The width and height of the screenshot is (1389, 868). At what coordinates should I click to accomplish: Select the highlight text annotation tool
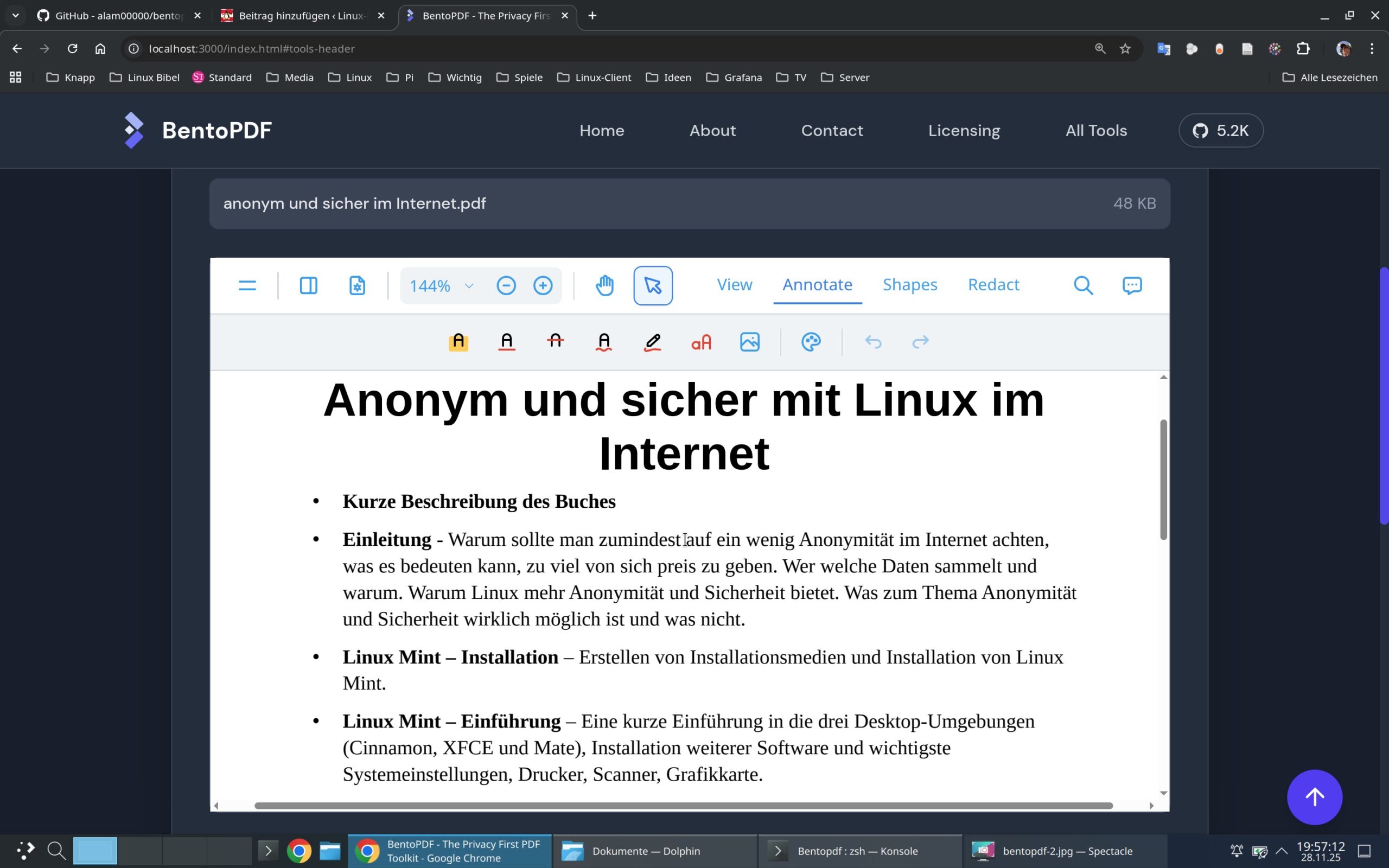[x=458, y=342]
